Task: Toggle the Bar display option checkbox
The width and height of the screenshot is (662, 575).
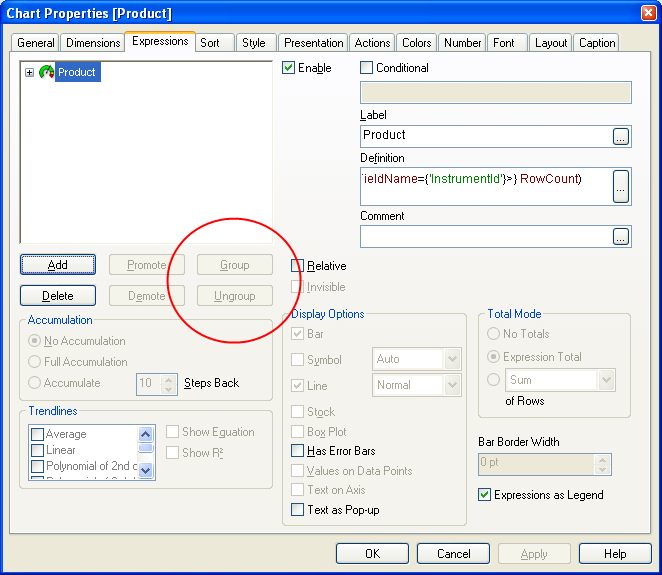Action: pos(297,334)
